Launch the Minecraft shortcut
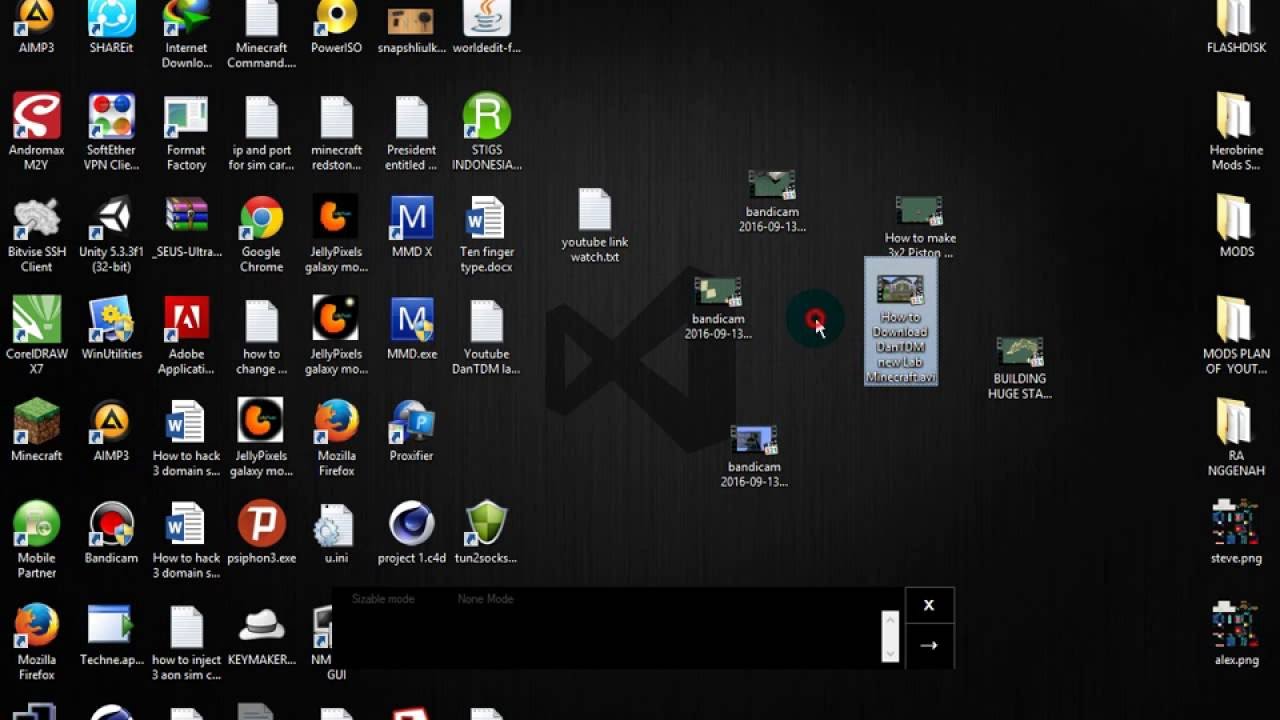1280x720 pixels. [x=36, y=430]
